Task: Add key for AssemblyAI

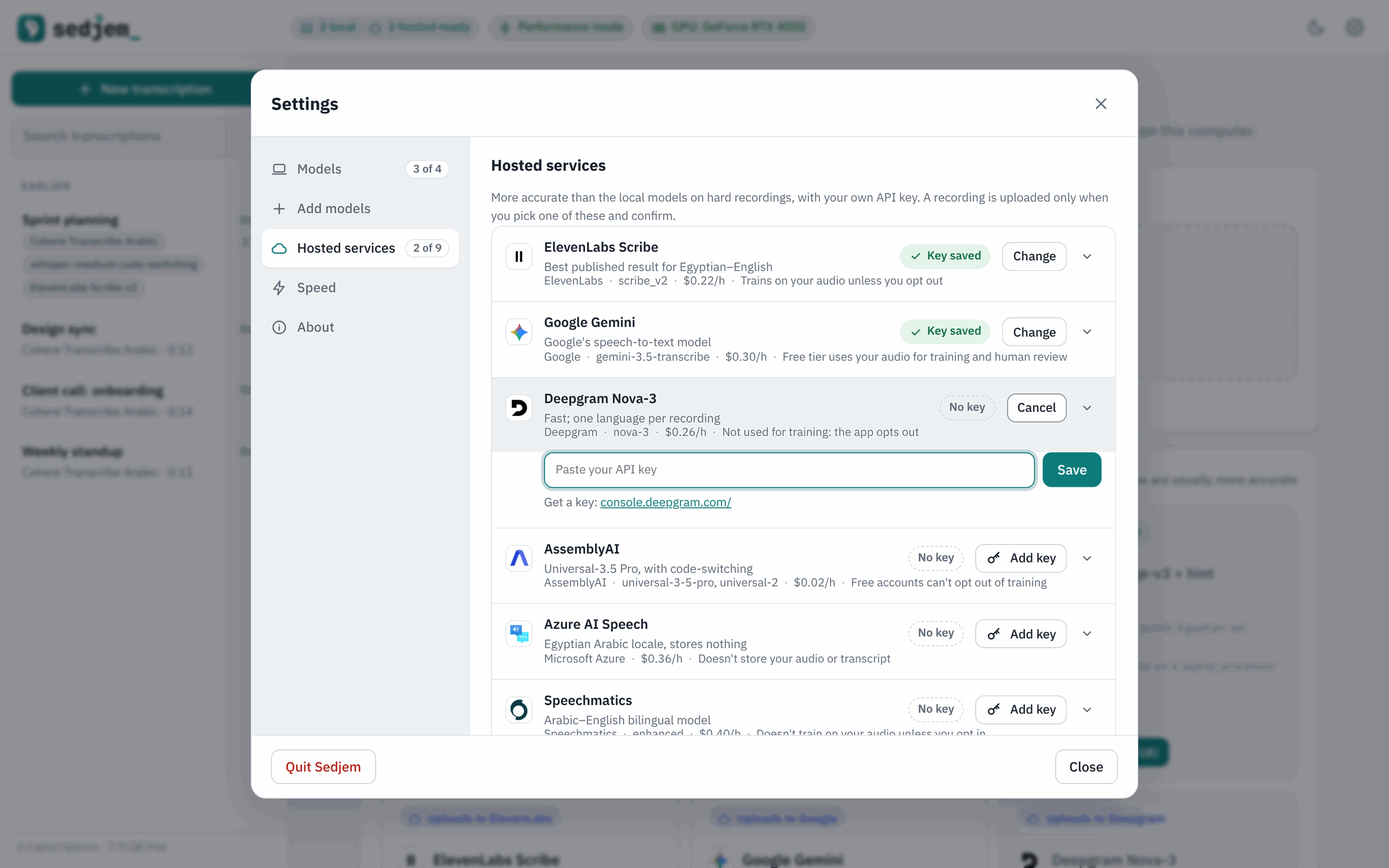Action: (x=1021, y=558)
